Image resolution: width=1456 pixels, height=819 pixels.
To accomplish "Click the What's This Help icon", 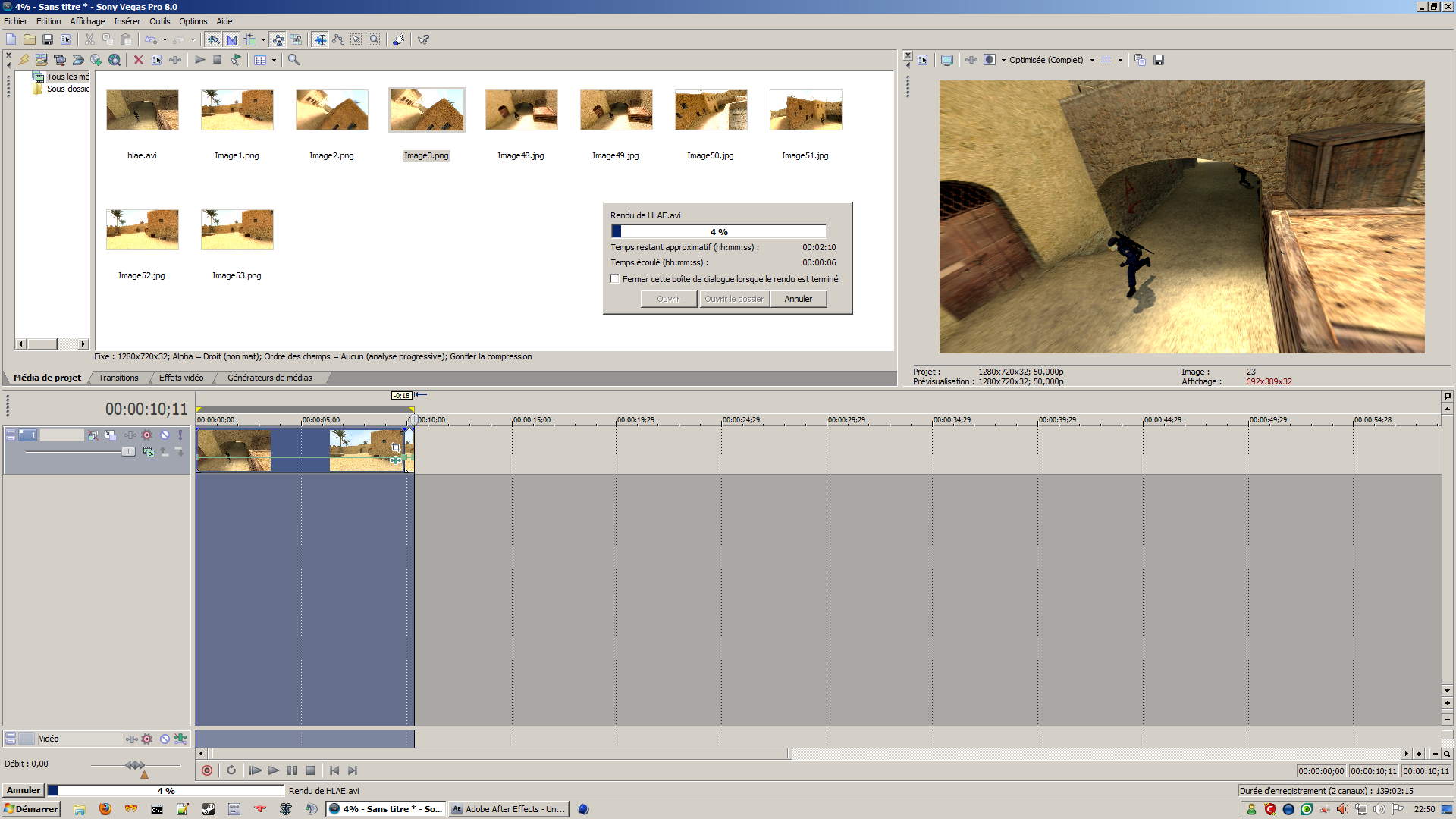I will coord(423,39).
